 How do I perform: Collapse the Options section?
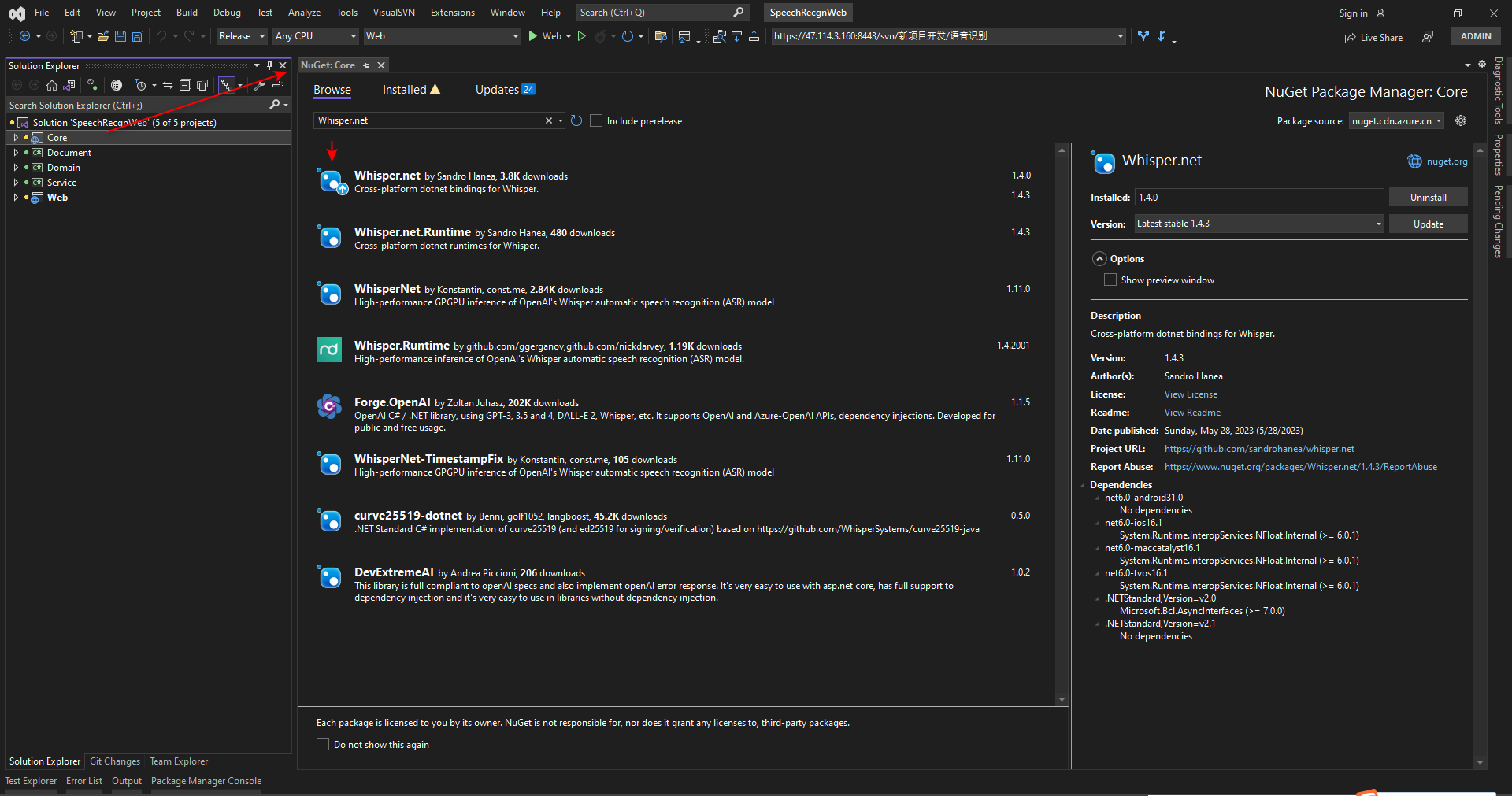pos(1099,259)
